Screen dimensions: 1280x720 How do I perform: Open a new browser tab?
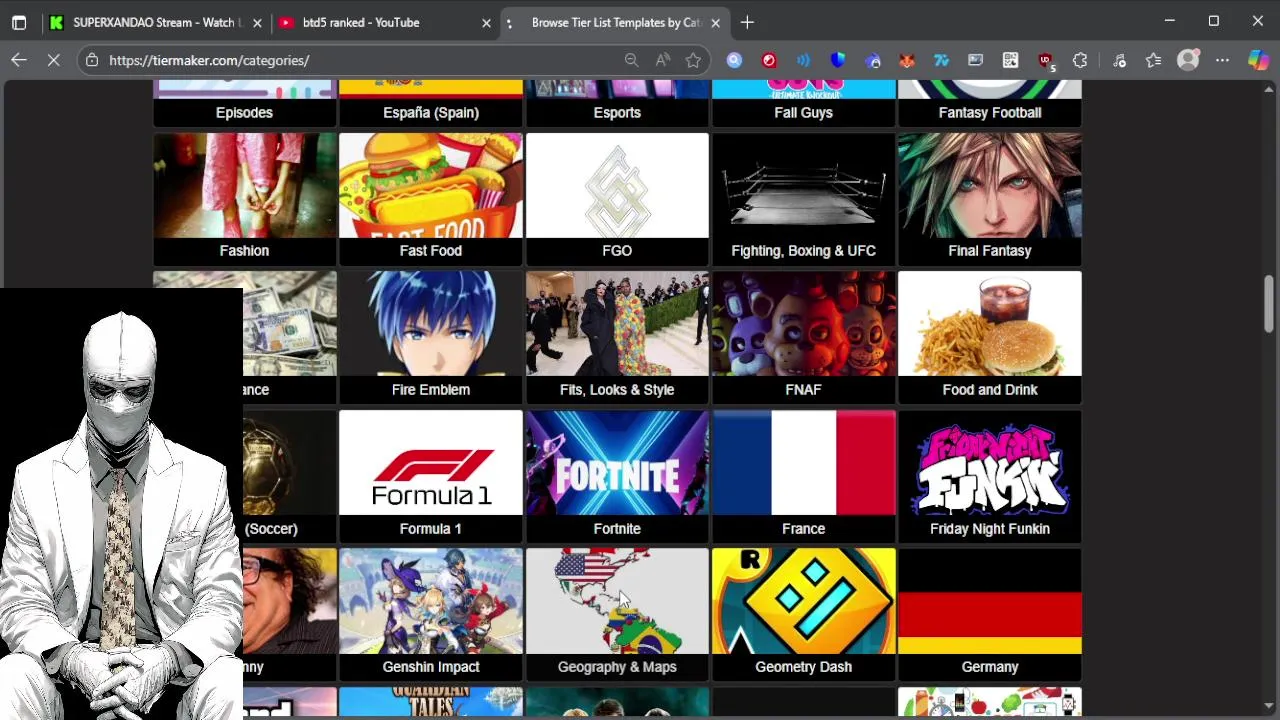(x=747, y=22)
